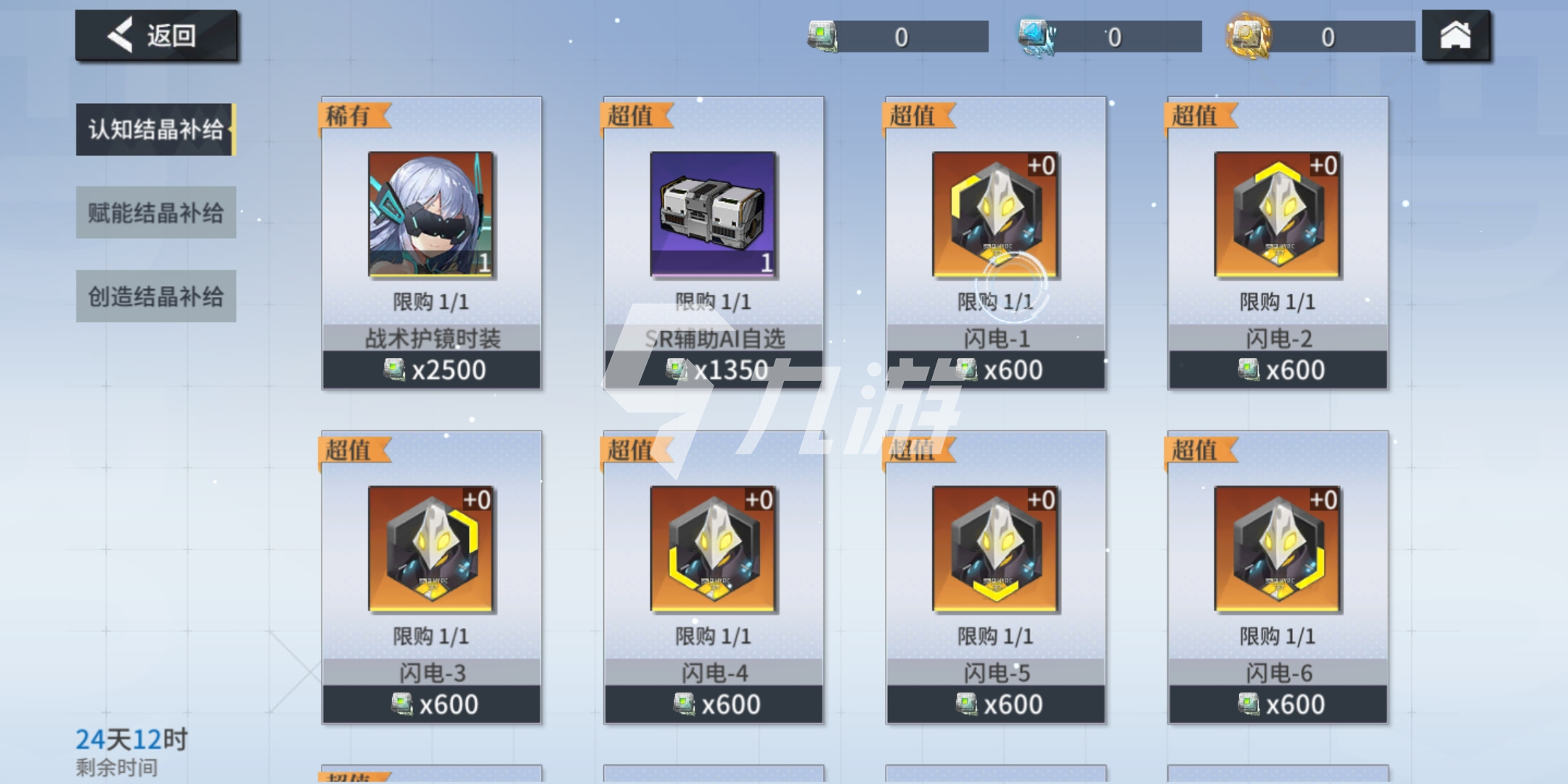Screen dimensions: 1568x784
Task: Click 24天12时 remaining time label
Action: pyautogui.click(x=131, y=740)
